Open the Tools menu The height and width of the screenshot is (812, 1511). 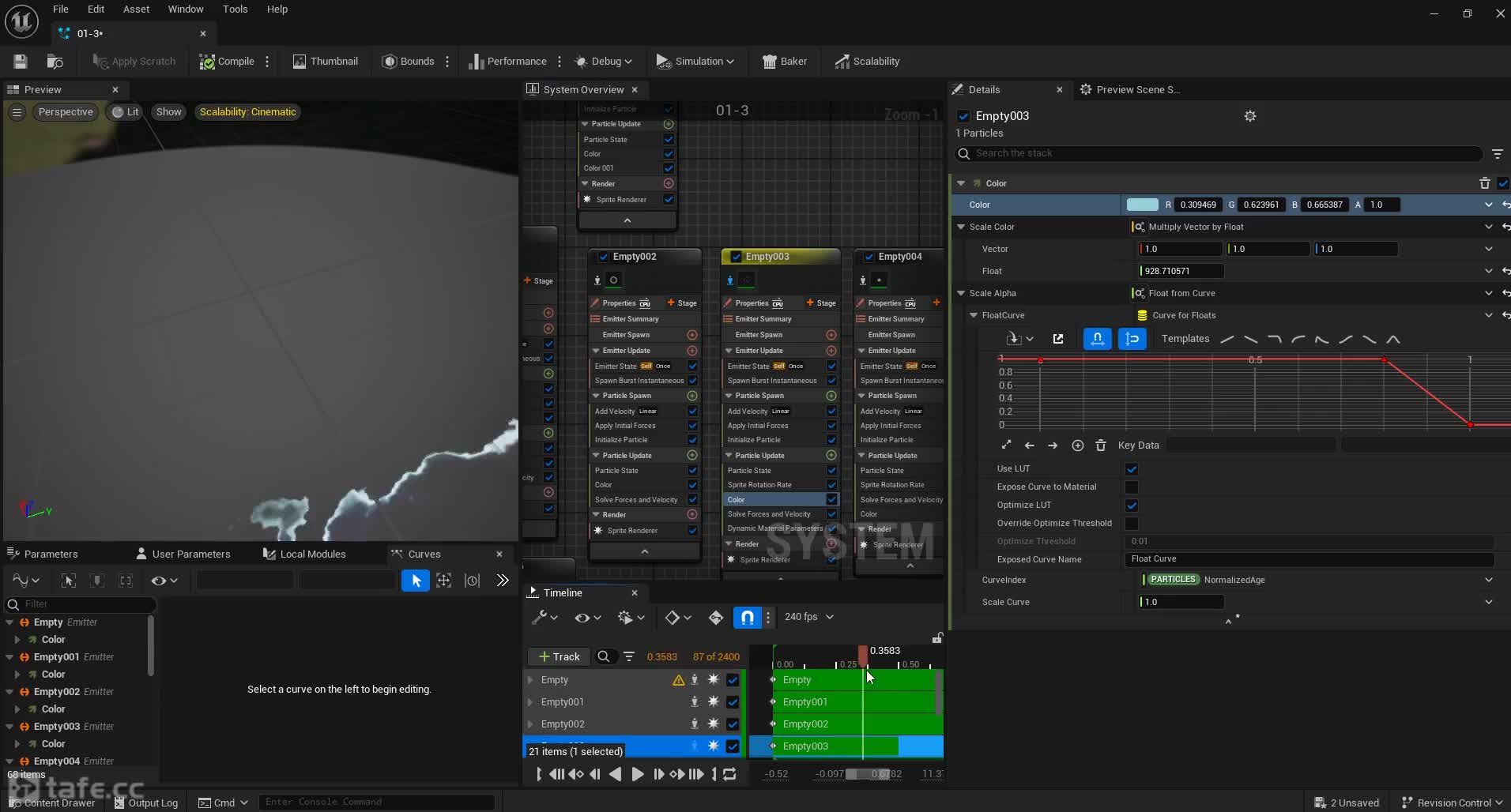coord(235,9)
